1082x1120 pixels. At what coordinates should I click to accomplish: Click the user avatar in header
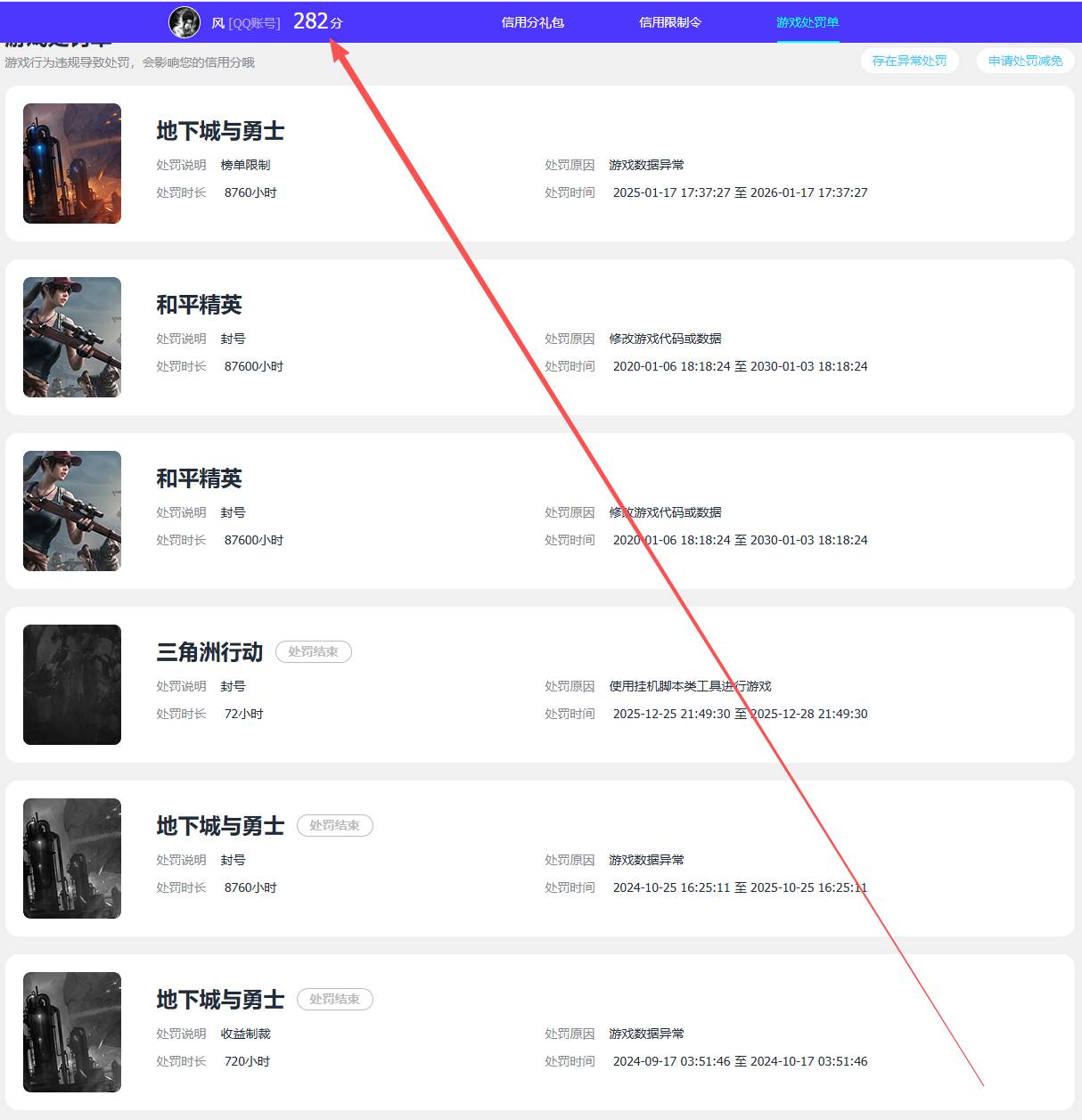coord(184,22)
